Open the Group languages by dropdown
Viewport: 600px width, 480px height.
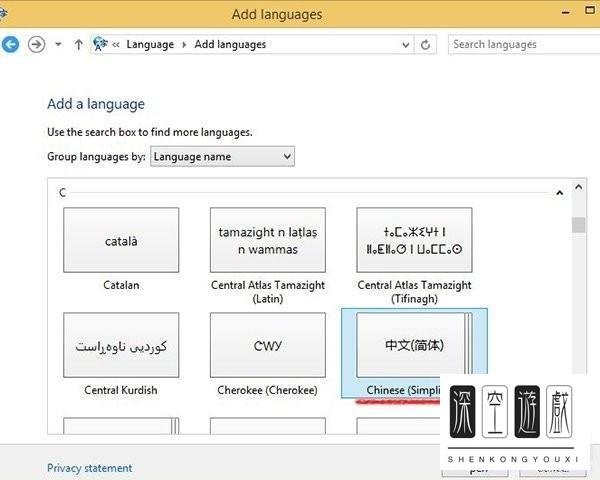222,157
